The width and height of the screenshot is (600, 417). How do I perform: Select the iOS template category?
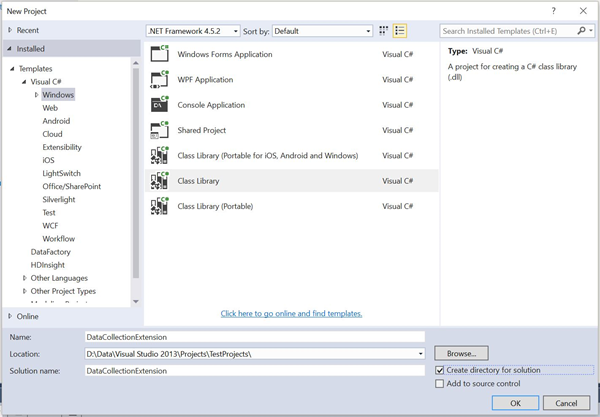pos(49,160)
